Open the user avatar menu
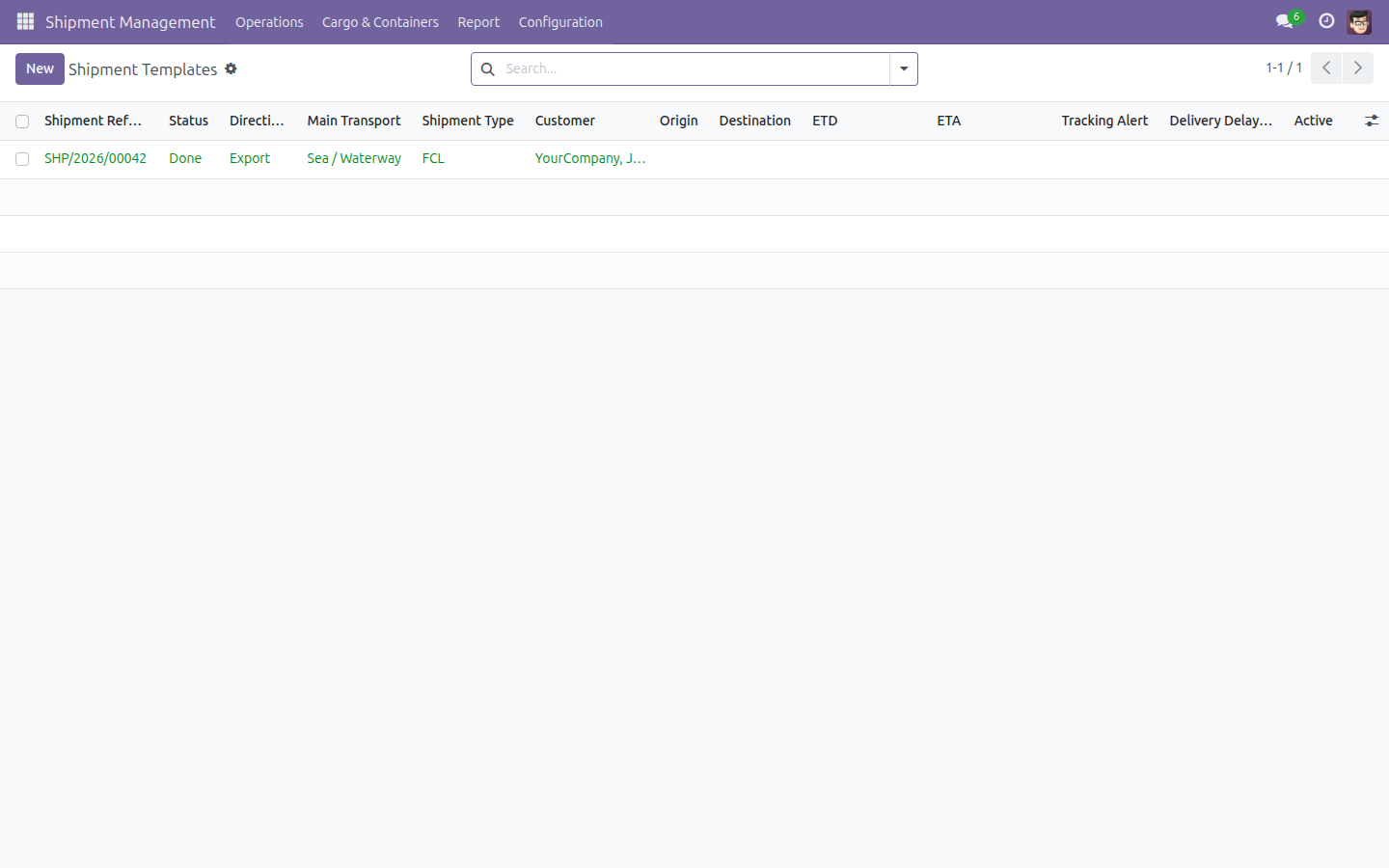Viewport: 1389px width, 868px height. click(1359, 21)
